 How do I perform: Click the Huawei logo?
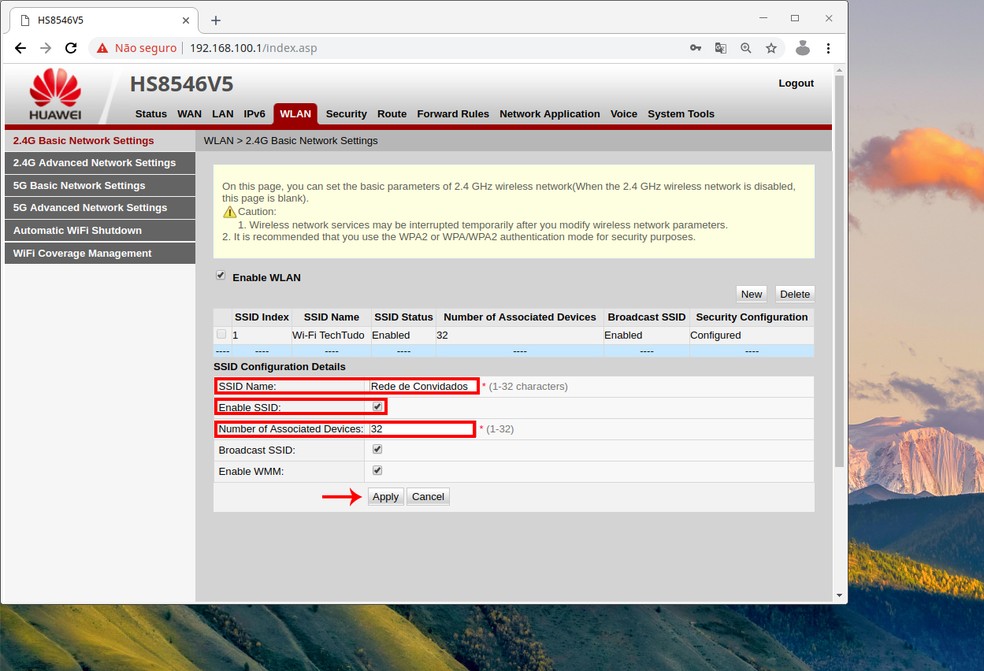55,94
